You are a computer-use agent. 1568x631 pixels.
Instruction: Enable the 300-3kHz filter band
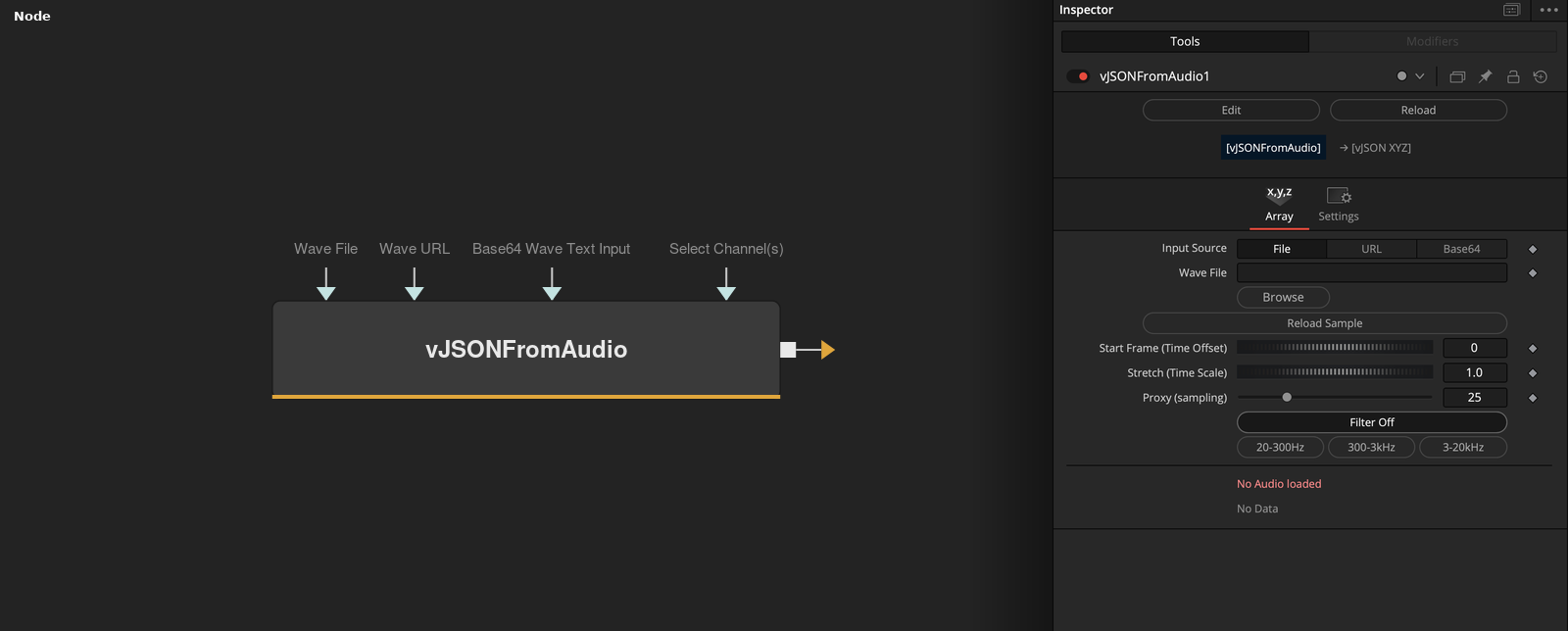click(1371, 448)
